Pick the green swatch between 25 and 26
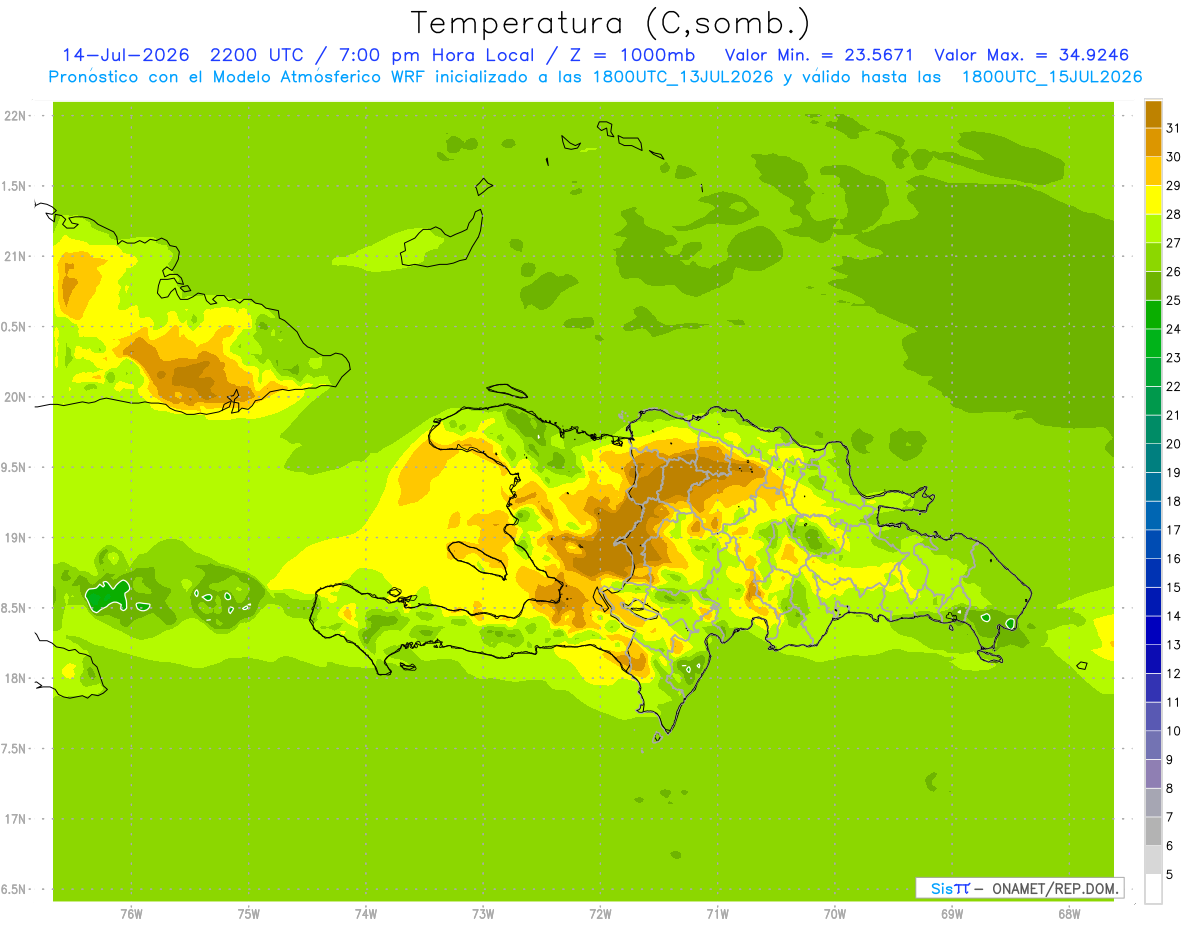1200x927 pixels. tap(1153, 286)
